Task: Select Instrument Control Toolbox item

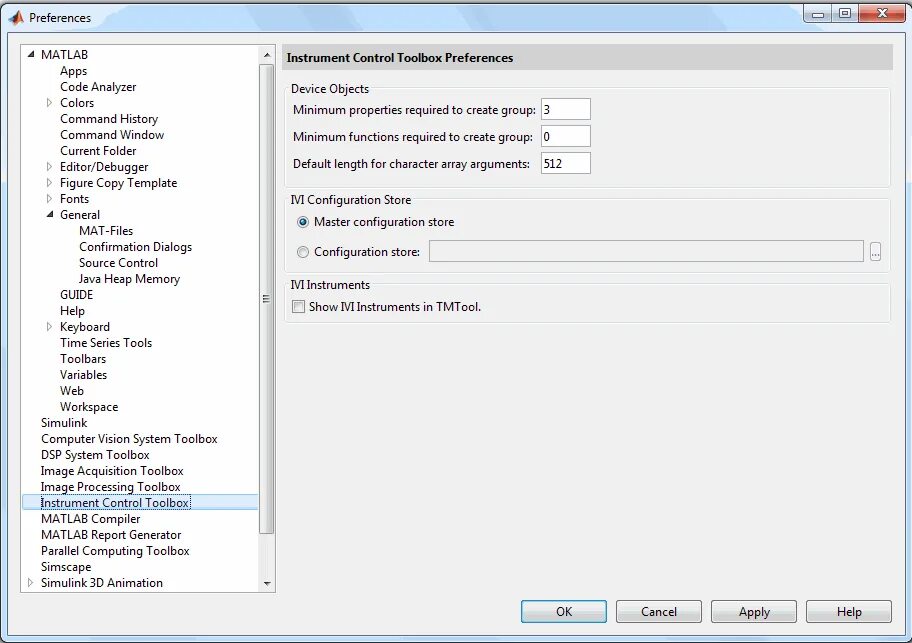Action: pos(115,502)
